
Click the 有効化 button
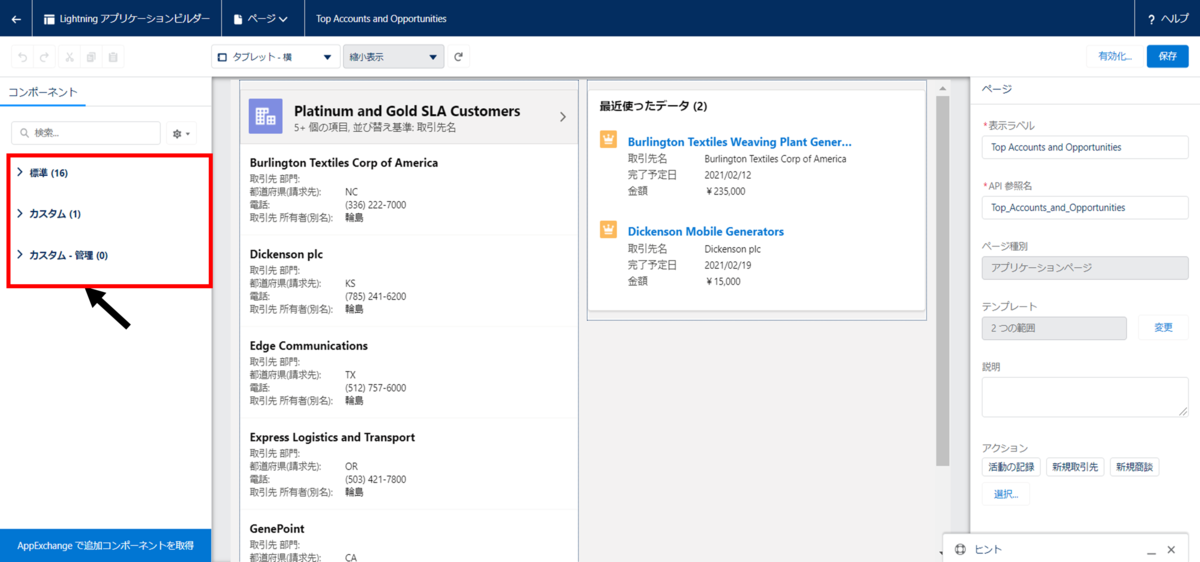pyautogui.click(x=1114, y=57)
